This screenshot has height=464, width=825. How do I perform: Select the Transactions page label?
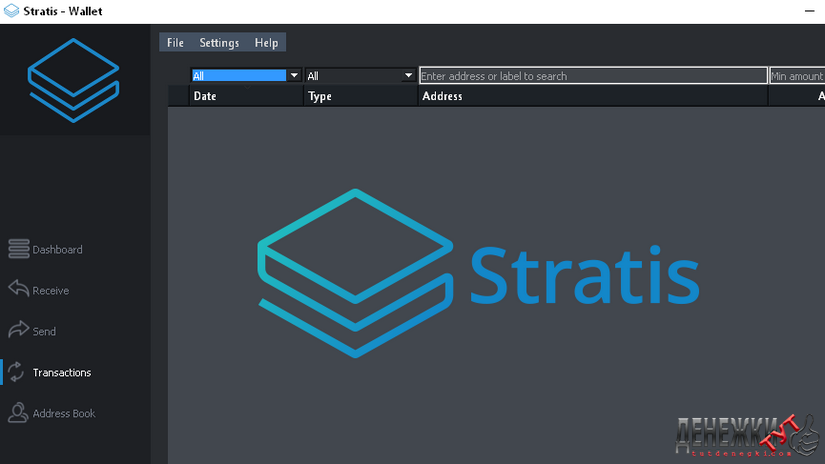point(62,372)
